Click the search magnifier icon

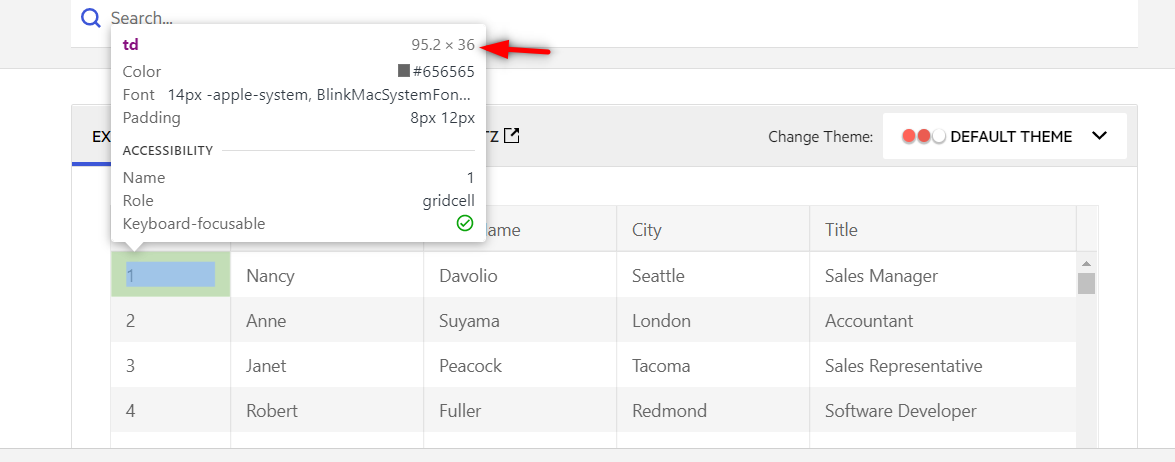91,18
